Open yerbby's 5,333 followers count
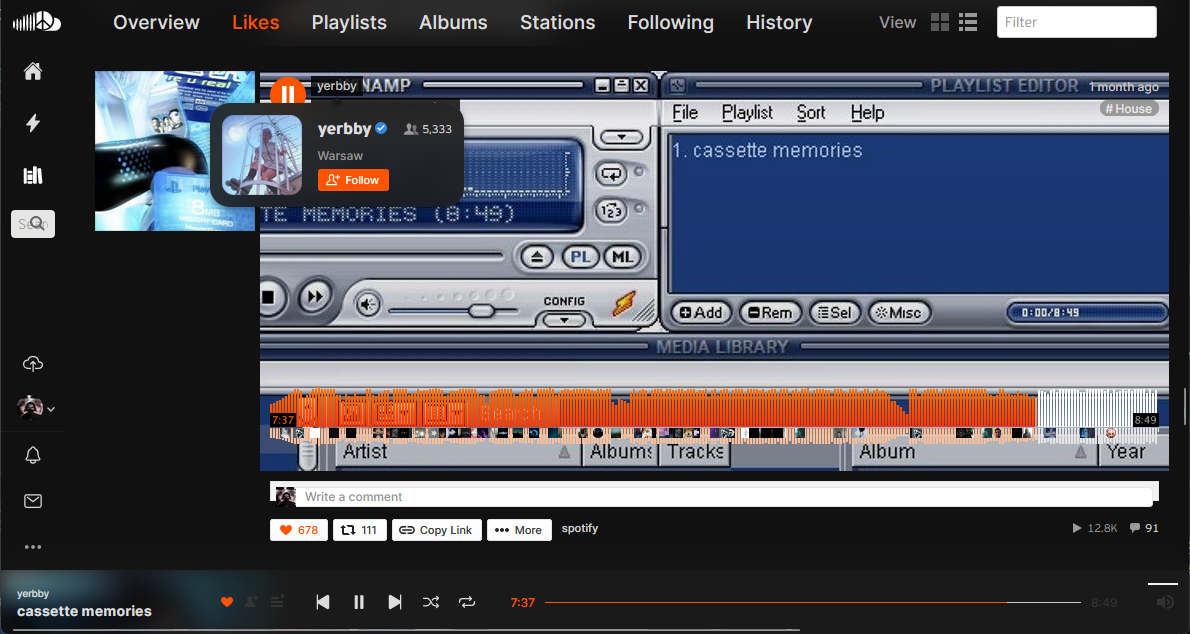Screen dimensions: 1190x634 [x=428, y=129]
